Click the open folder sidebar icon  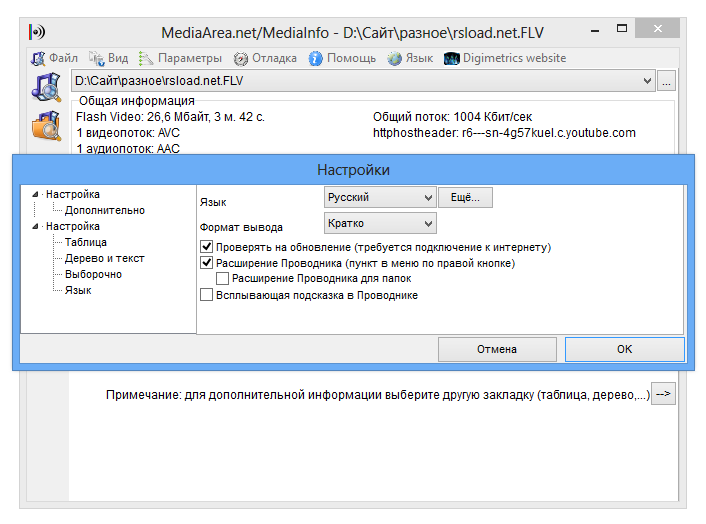click(x=46, y=126)
